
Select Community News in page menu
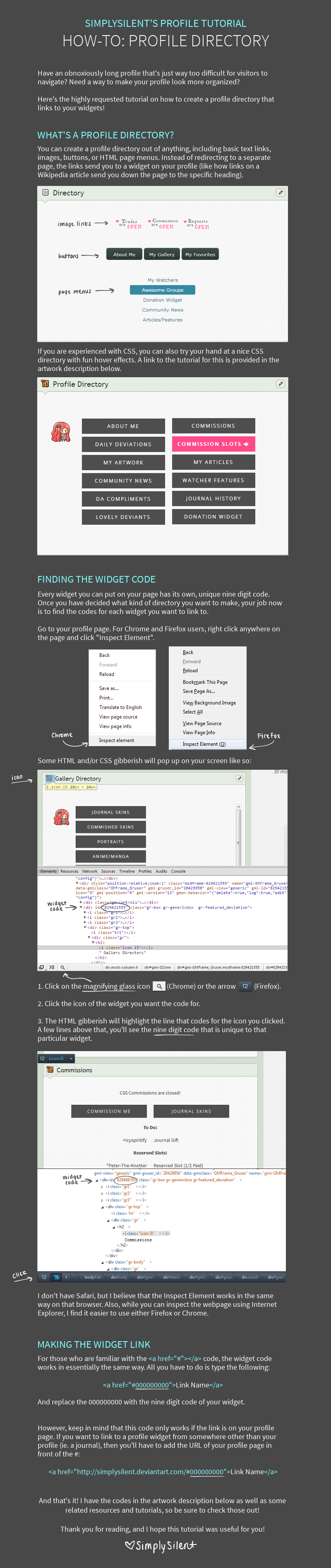(x=163, y=310)
